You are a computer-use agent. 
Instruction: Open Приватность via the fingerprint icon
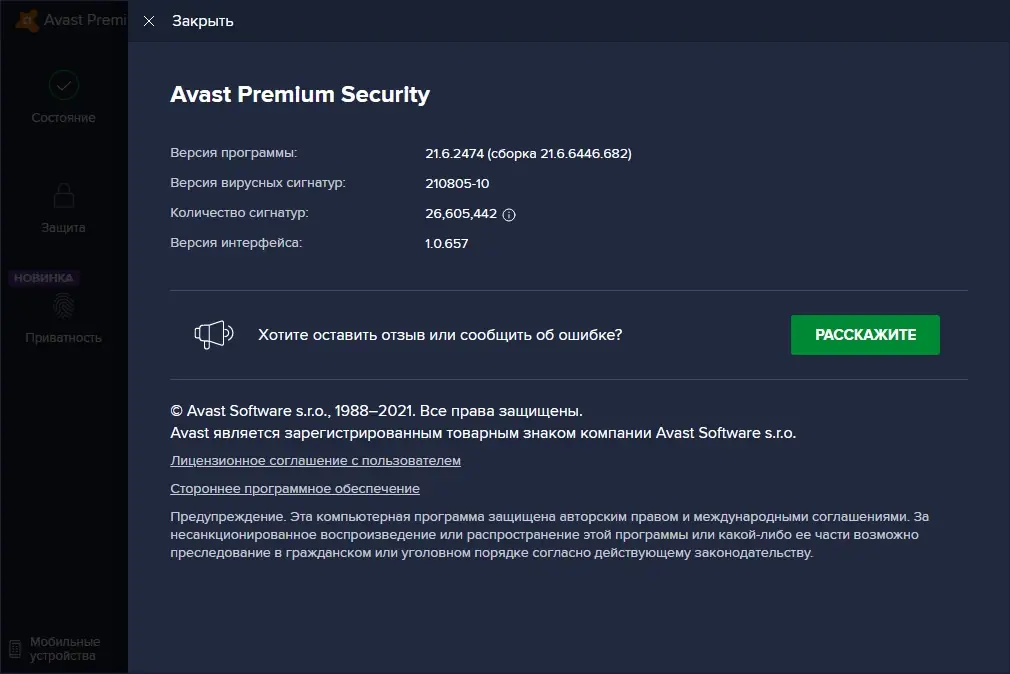click(63, 306)
